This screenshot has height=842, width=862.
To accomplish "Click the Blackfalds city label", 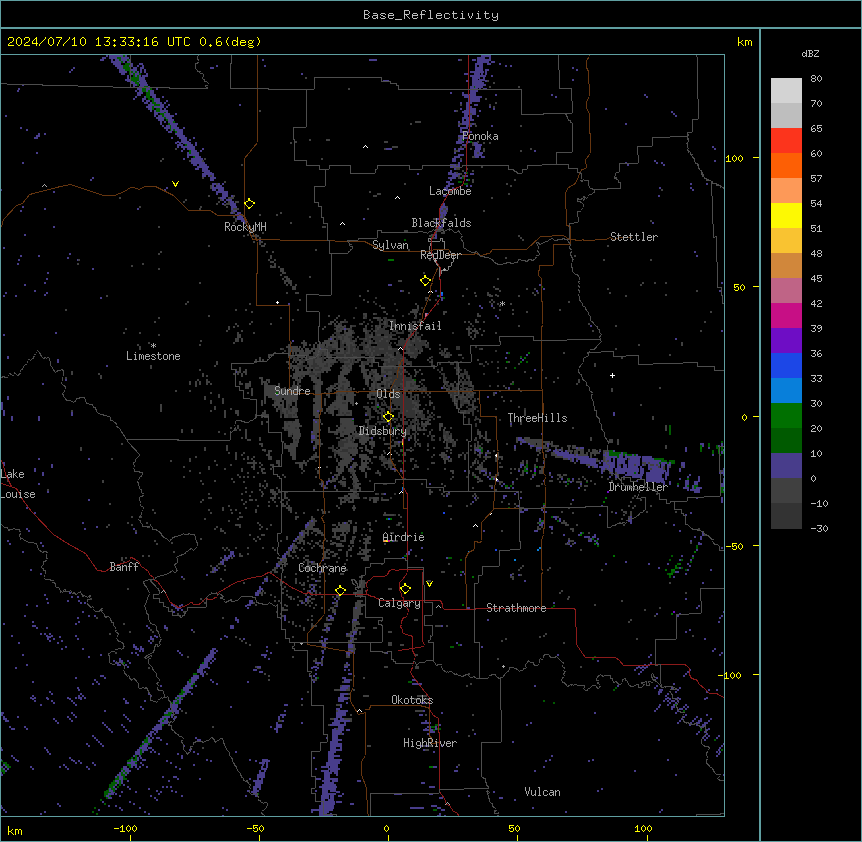I will tap(441, 223).
